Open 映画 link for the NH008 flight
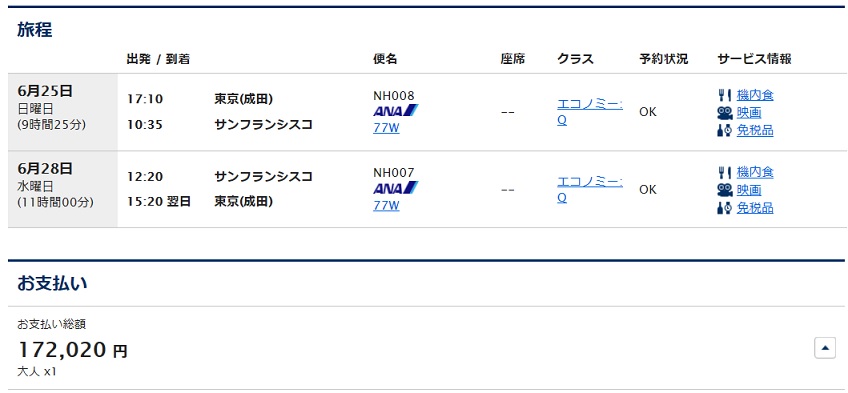 [x=749, y=113]
